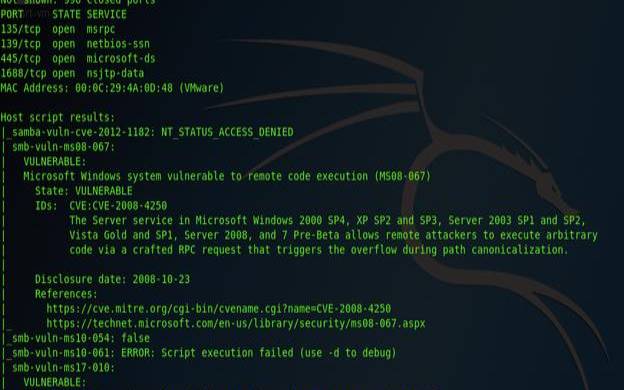Click the 135/tcp msrpc port line
The width and height of the screenshot is (624, 390).
point(58,29)
